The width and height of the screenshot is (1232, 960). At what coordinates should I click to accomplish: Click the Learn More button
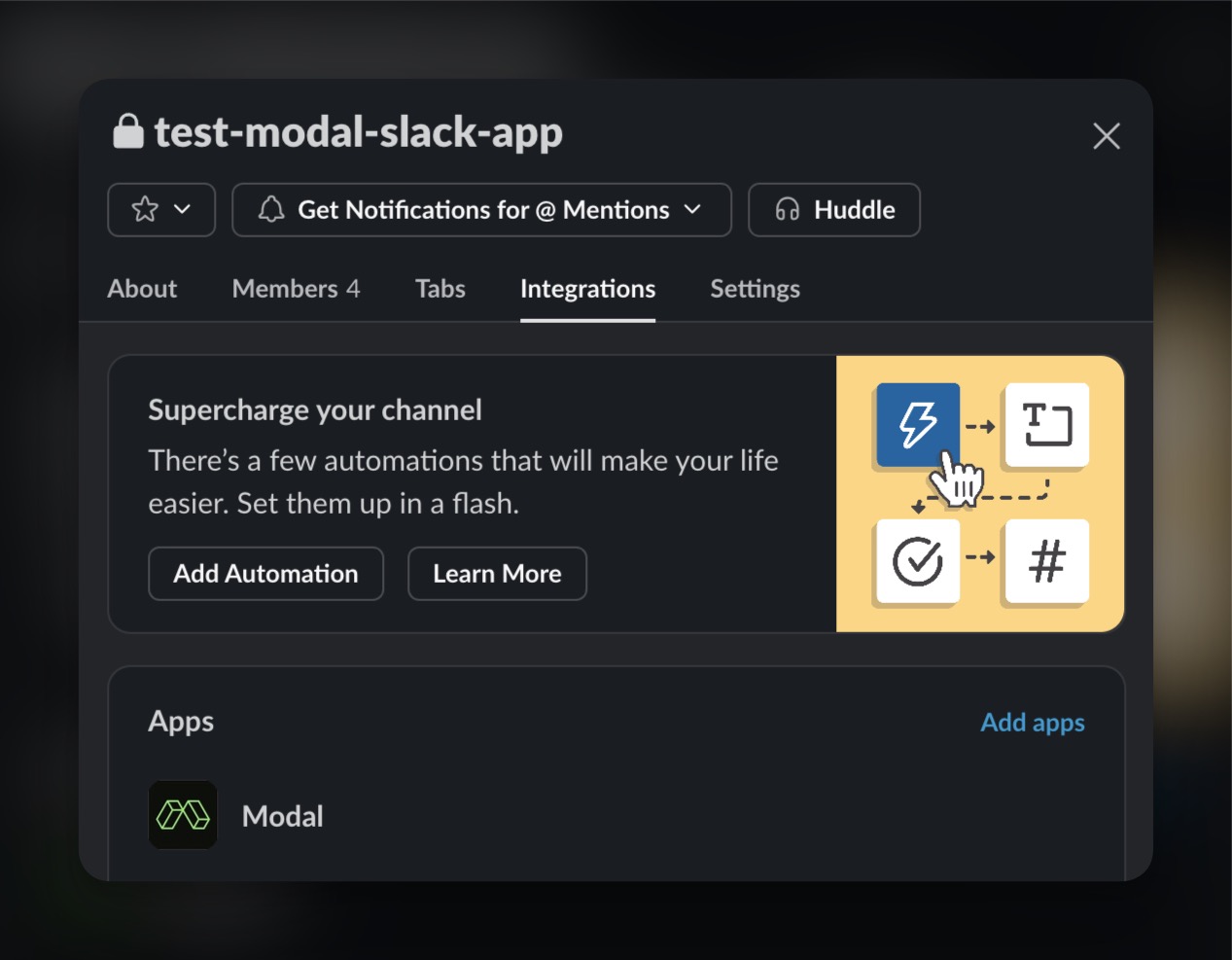pyautogui.click(x=497, y=574)
